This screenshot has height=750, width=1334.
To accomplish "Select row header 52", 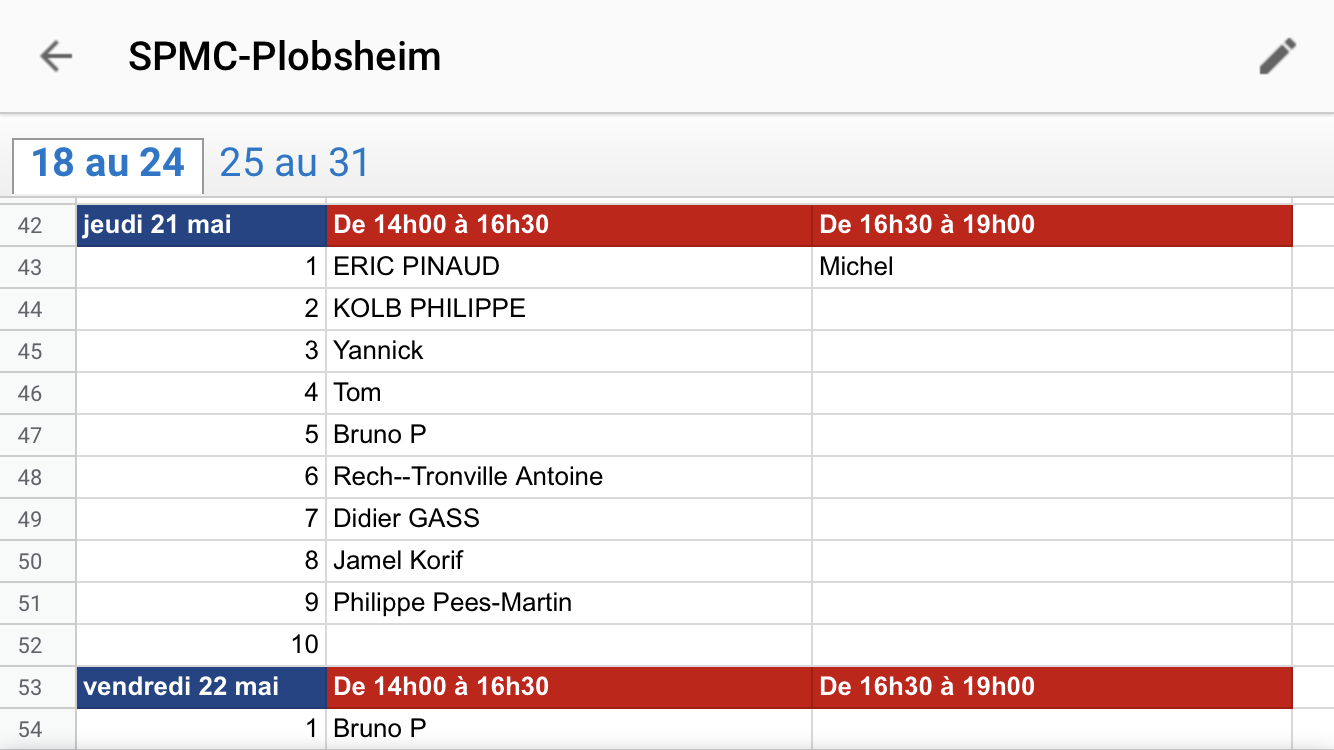I will (x=31, y=645).
